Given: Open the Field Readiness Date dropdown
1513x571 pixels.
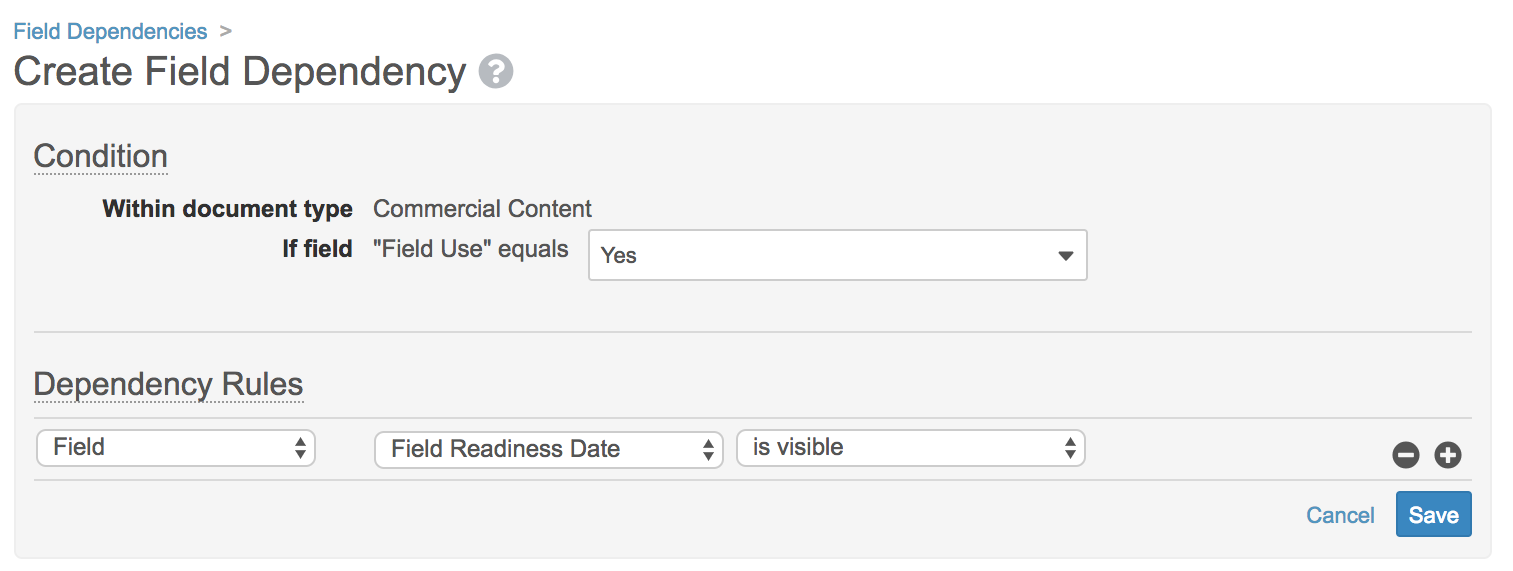Looking at the screenshot, I should coord(549,450).
